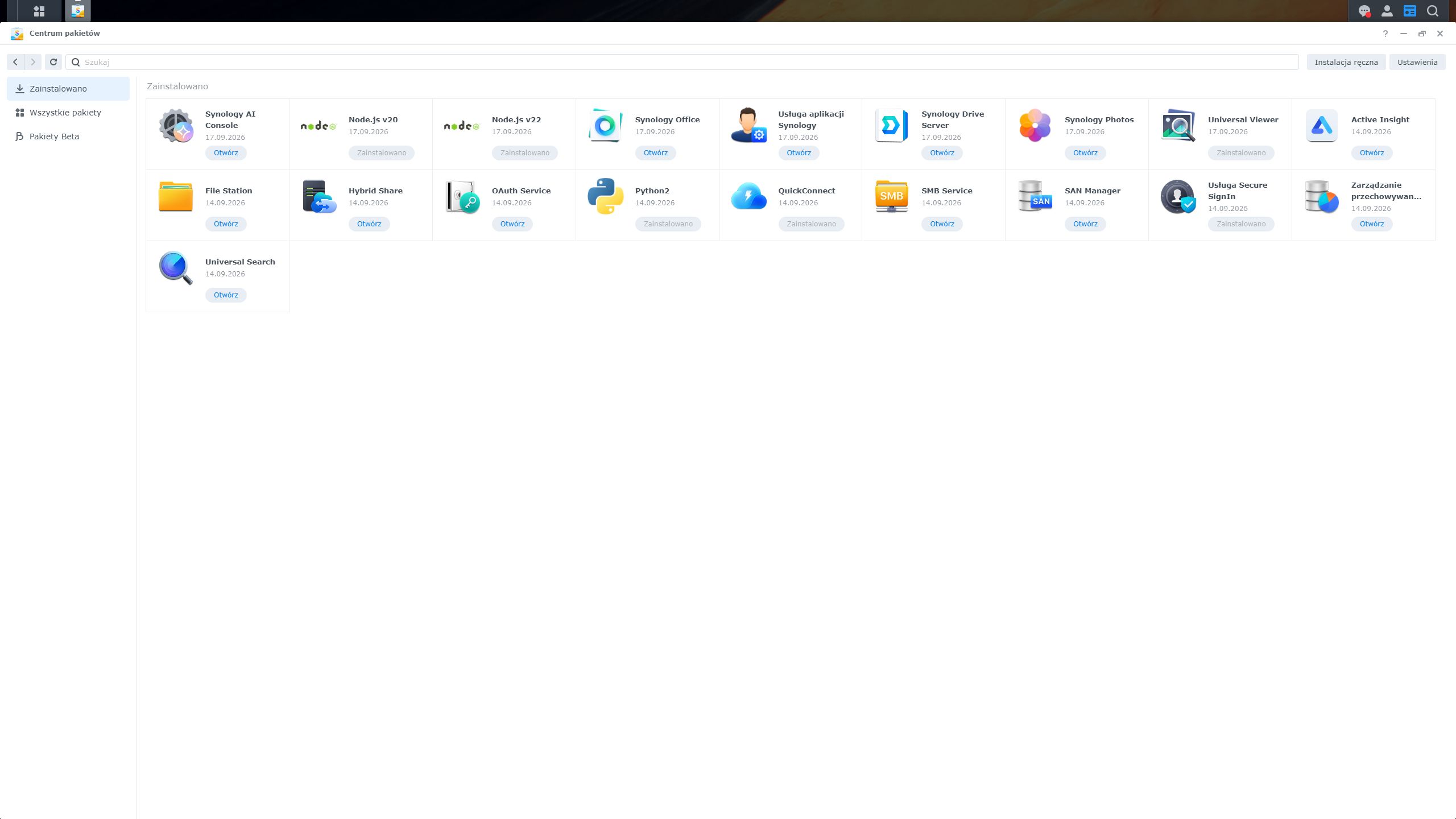
Task: Select the Zainstalowano sidebar tab
Action: point(68,89)
